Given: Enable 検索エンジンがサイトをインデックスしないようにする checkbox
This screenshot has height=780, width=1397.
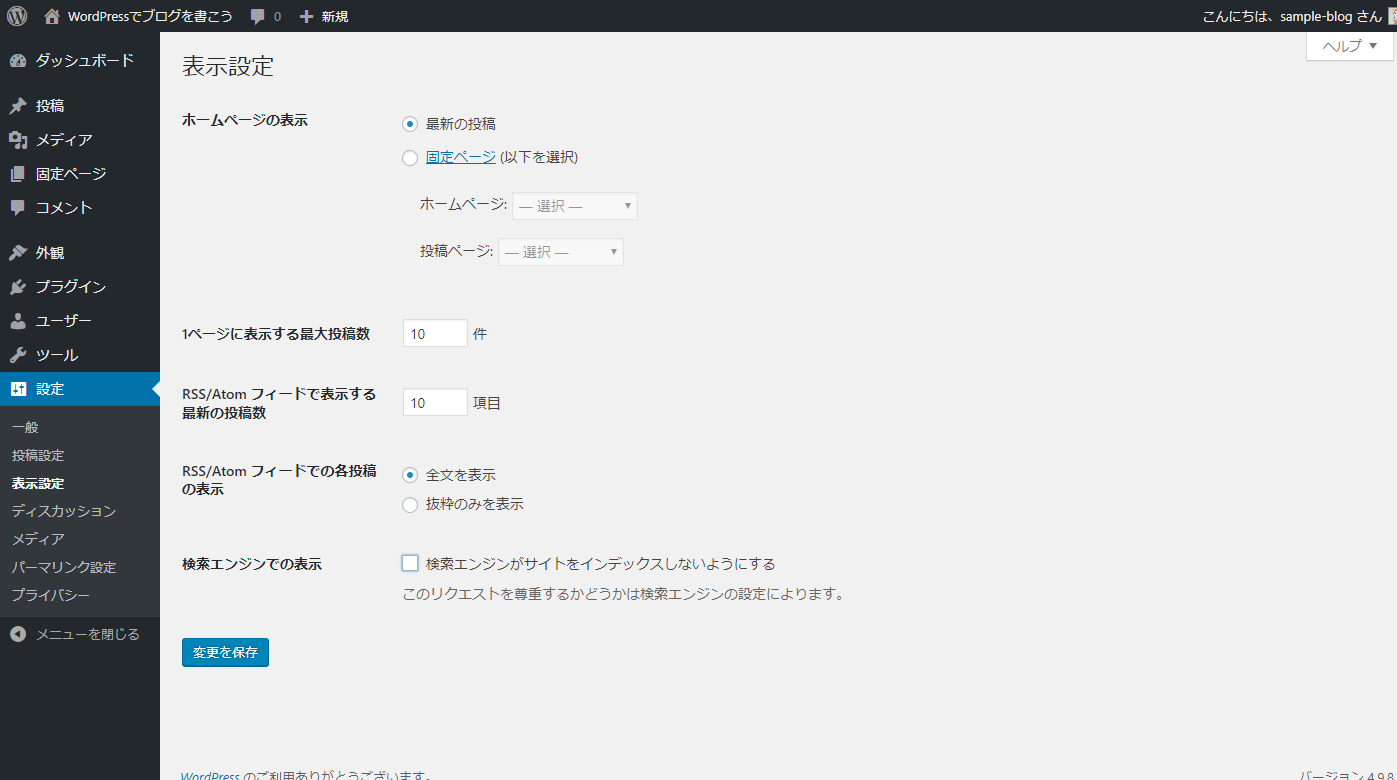Looking at the screenshot, I should pos(409,562).
